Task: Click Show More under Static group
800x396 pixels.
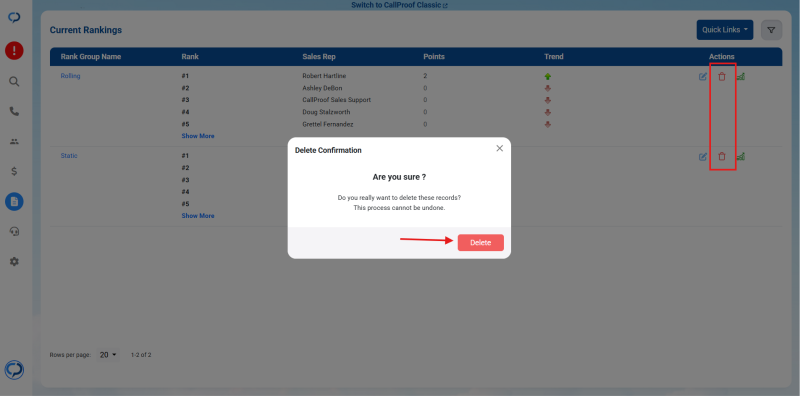Action: (x=198, y=216)
